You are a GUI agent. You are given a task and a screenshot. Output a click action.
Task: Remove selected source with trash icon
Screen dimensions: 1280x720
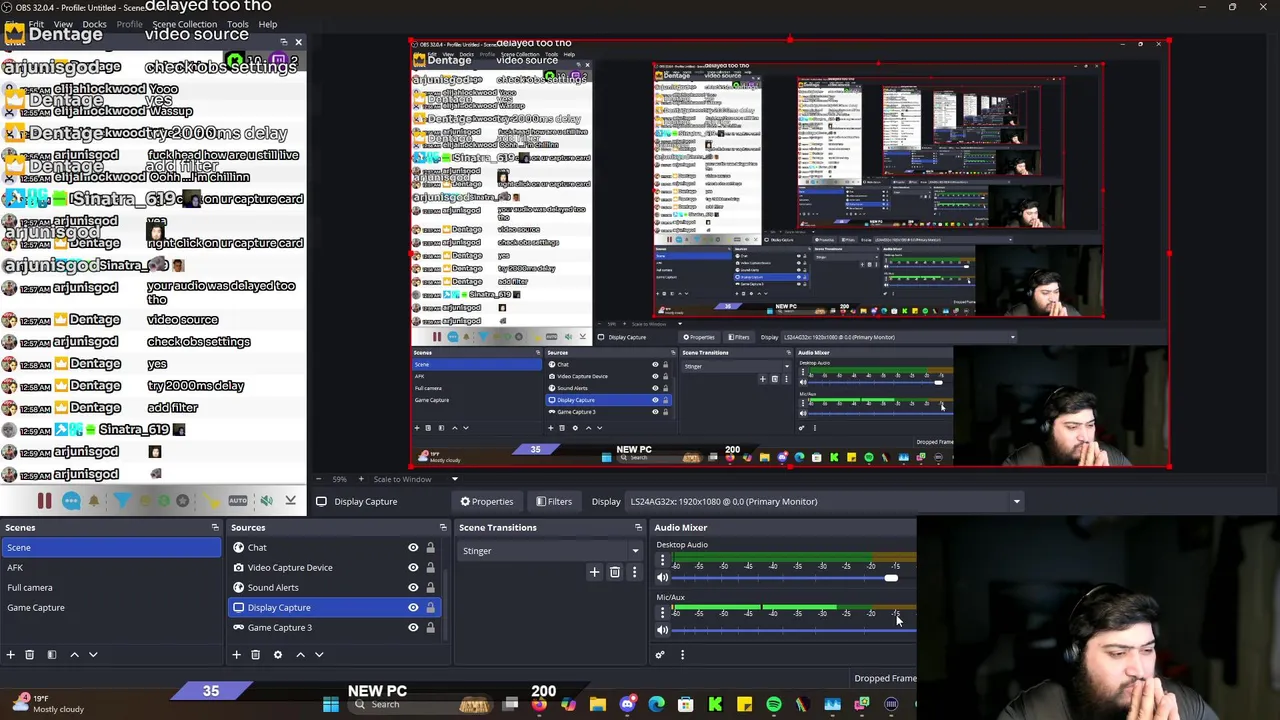255,655
